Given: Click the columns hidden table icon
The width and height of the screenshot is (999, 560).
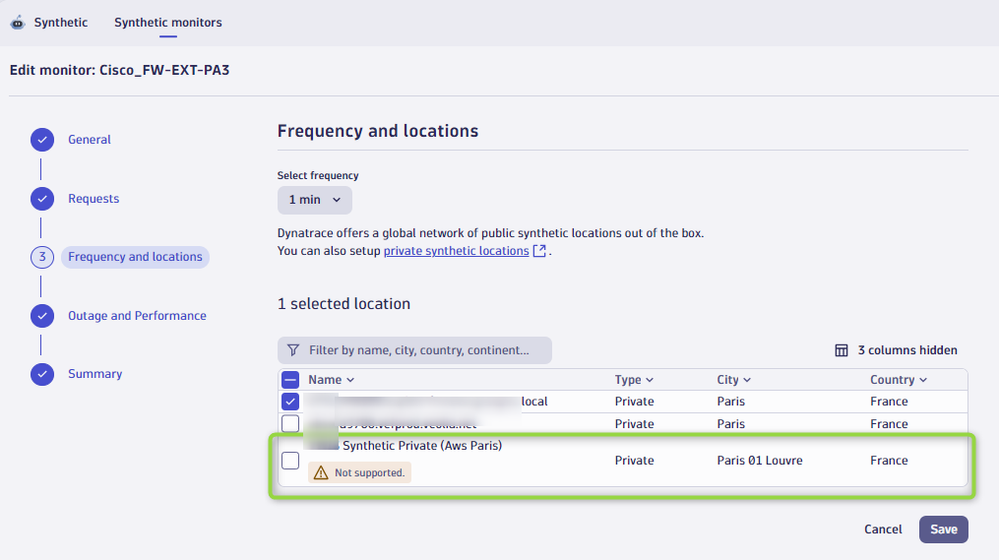Looking at the screenshot, I should tap(841, 351).
